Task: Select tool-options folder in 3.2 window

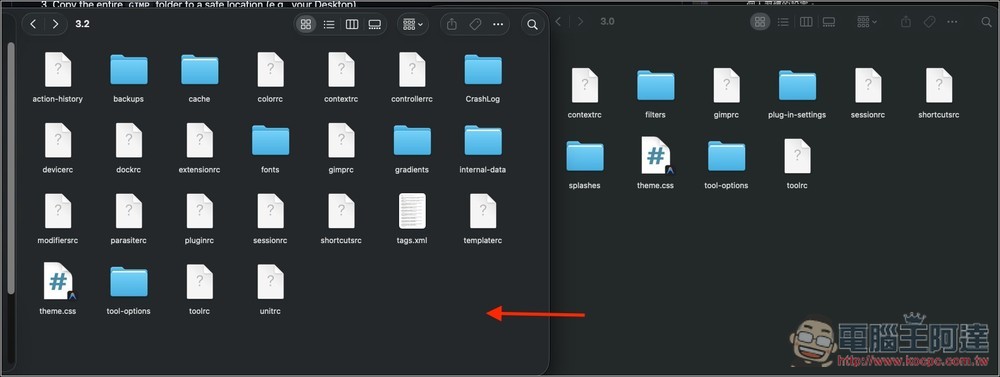Action: (128, 289)
